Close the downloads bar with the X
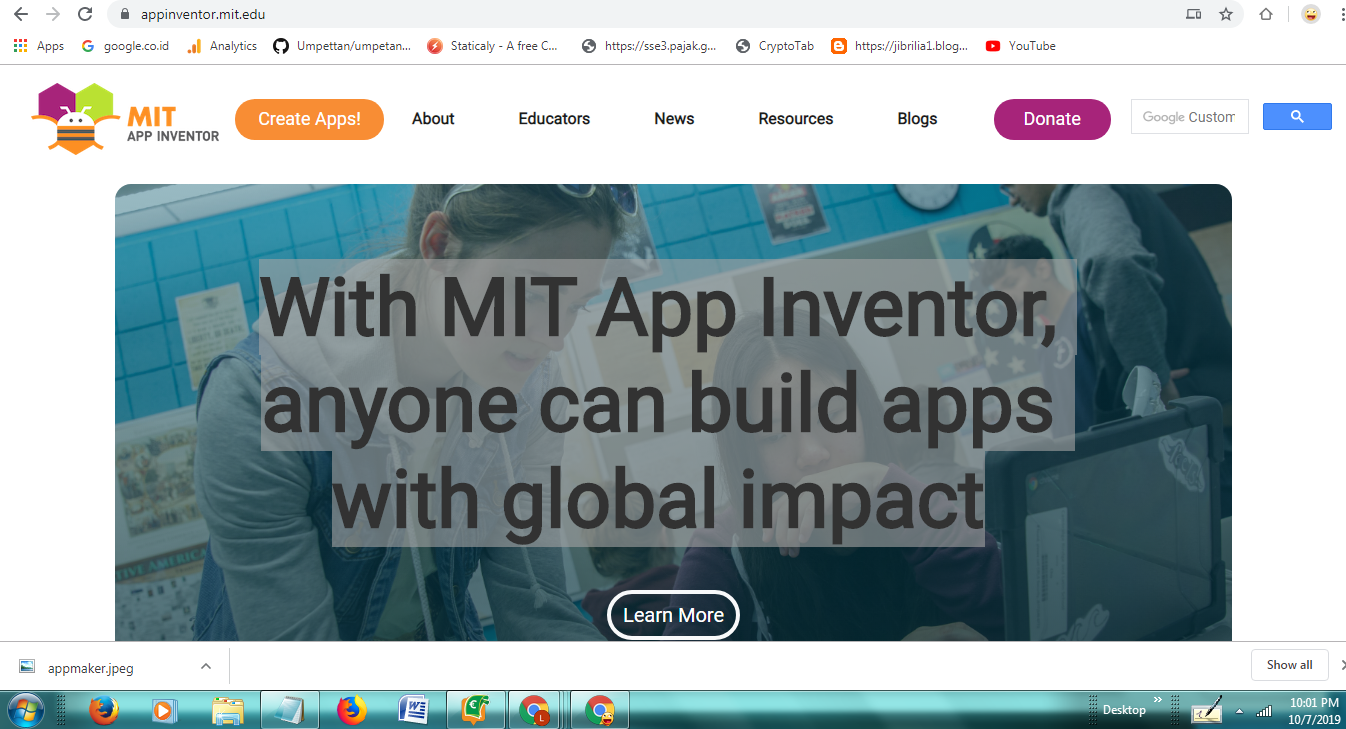 tap(1342, 665)
